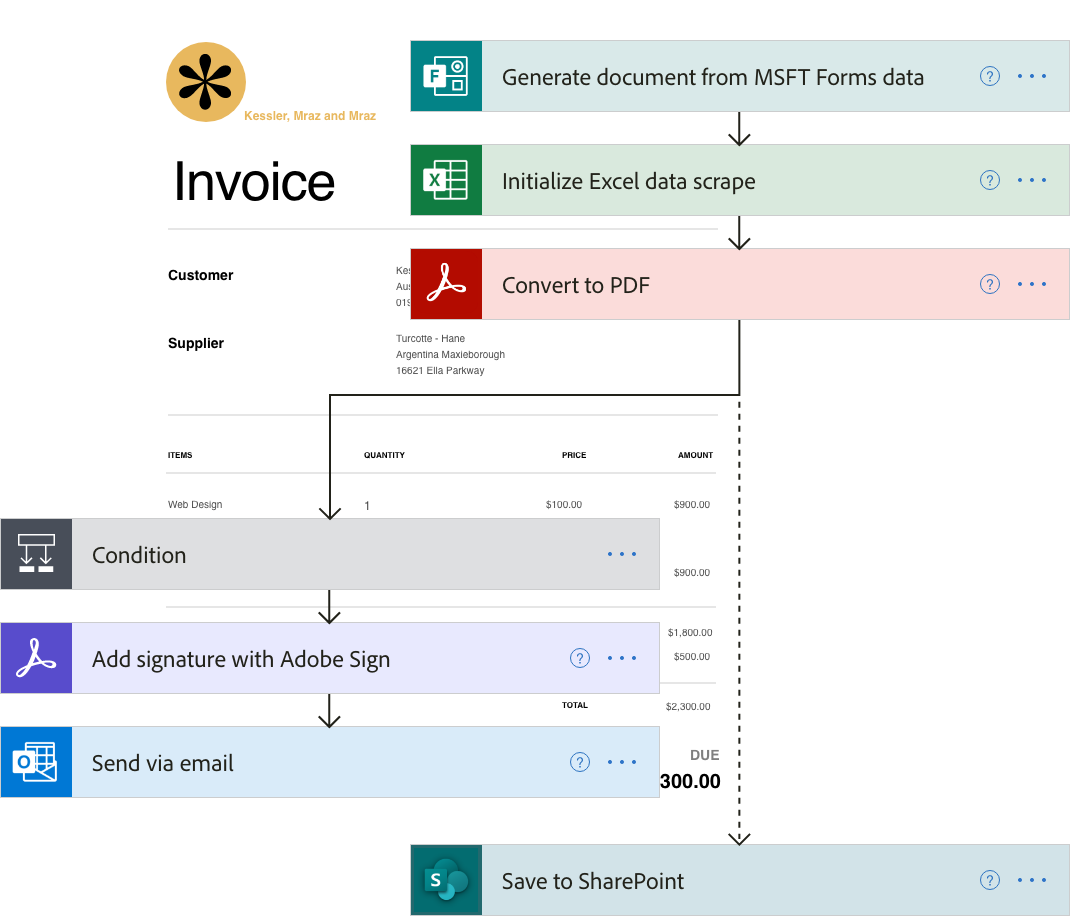This screenshot has width=1070, height=916.
Task: Open more options for Generate document step
Action: 1032,76
